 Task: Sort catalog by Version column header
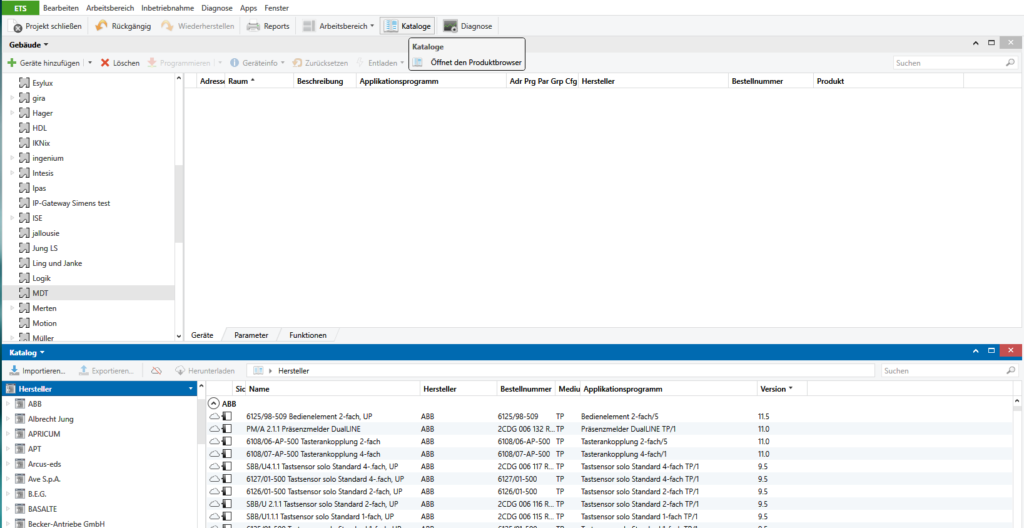(x=775, y=388)
